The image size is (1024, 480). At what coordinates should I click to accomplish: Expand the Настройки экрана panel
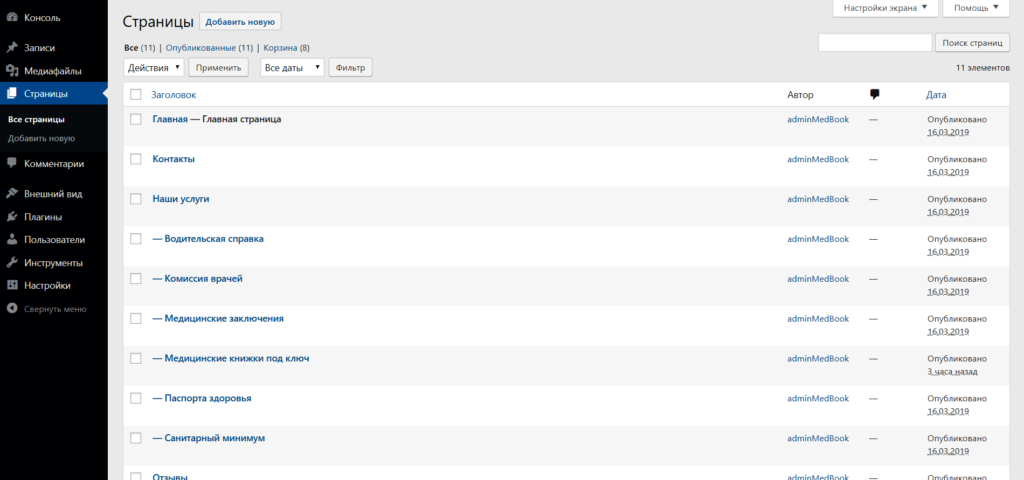(x=885, y=8)
